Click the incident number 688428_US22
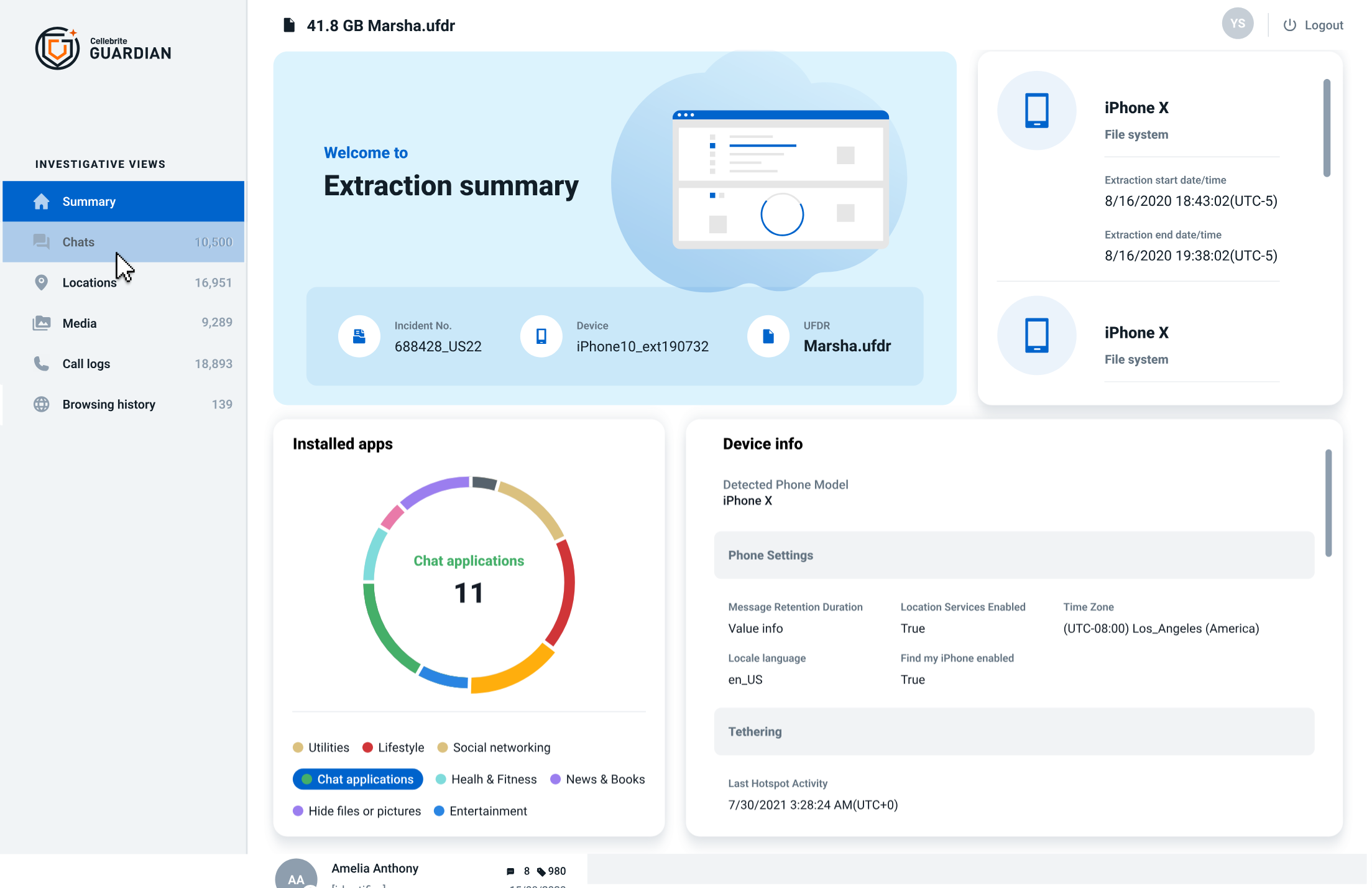Image resolution: width=1372 pixels, height=888 pixels. (438, 346)
